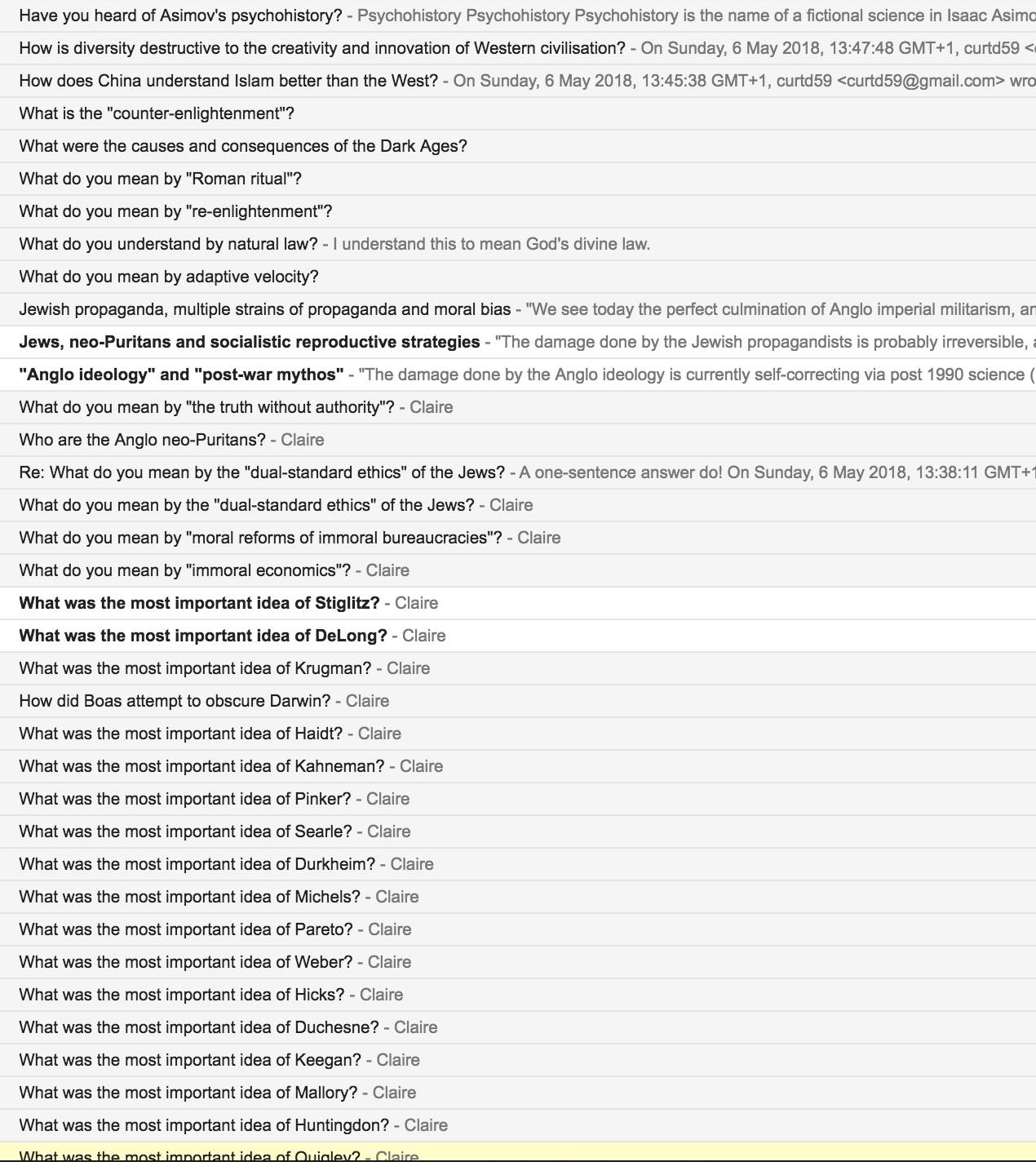Open the email about Krugman's idea
The image size is (1036, 1162).
click(195, 668)
